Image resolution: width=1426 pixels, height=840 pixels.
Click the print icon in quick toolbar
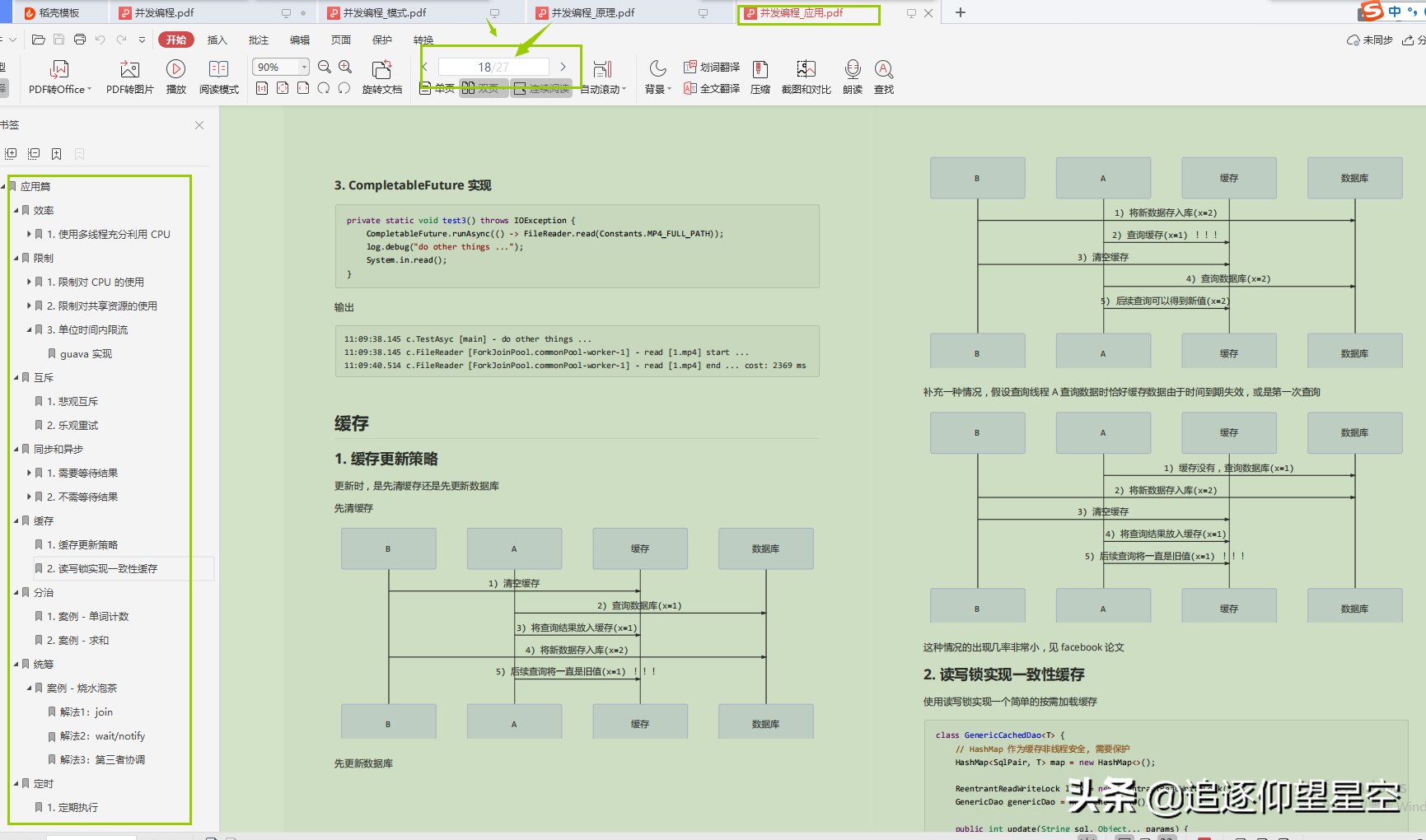pos(79,40)
